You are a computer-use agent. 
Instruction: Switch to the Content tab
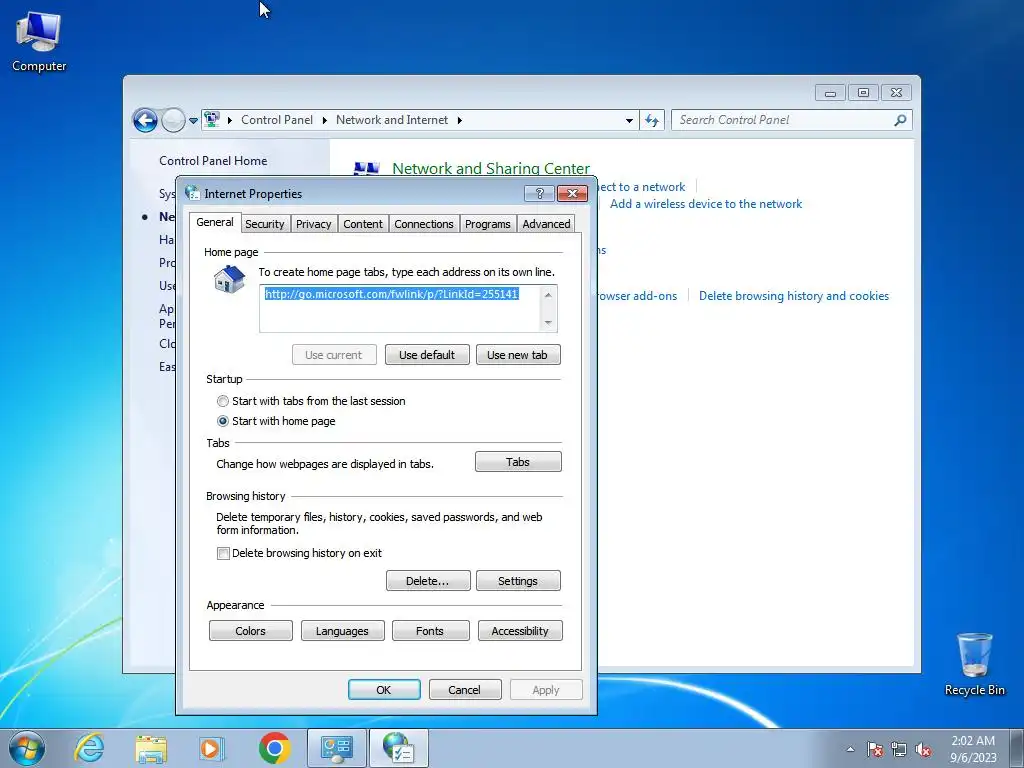pos(363,224)
